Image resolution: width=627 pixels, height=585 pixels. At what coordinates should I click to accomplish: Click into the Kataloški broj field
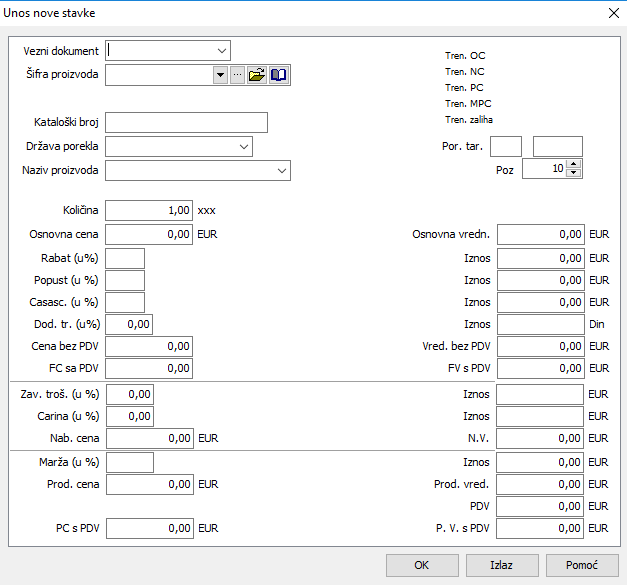[x=186, y=122]
